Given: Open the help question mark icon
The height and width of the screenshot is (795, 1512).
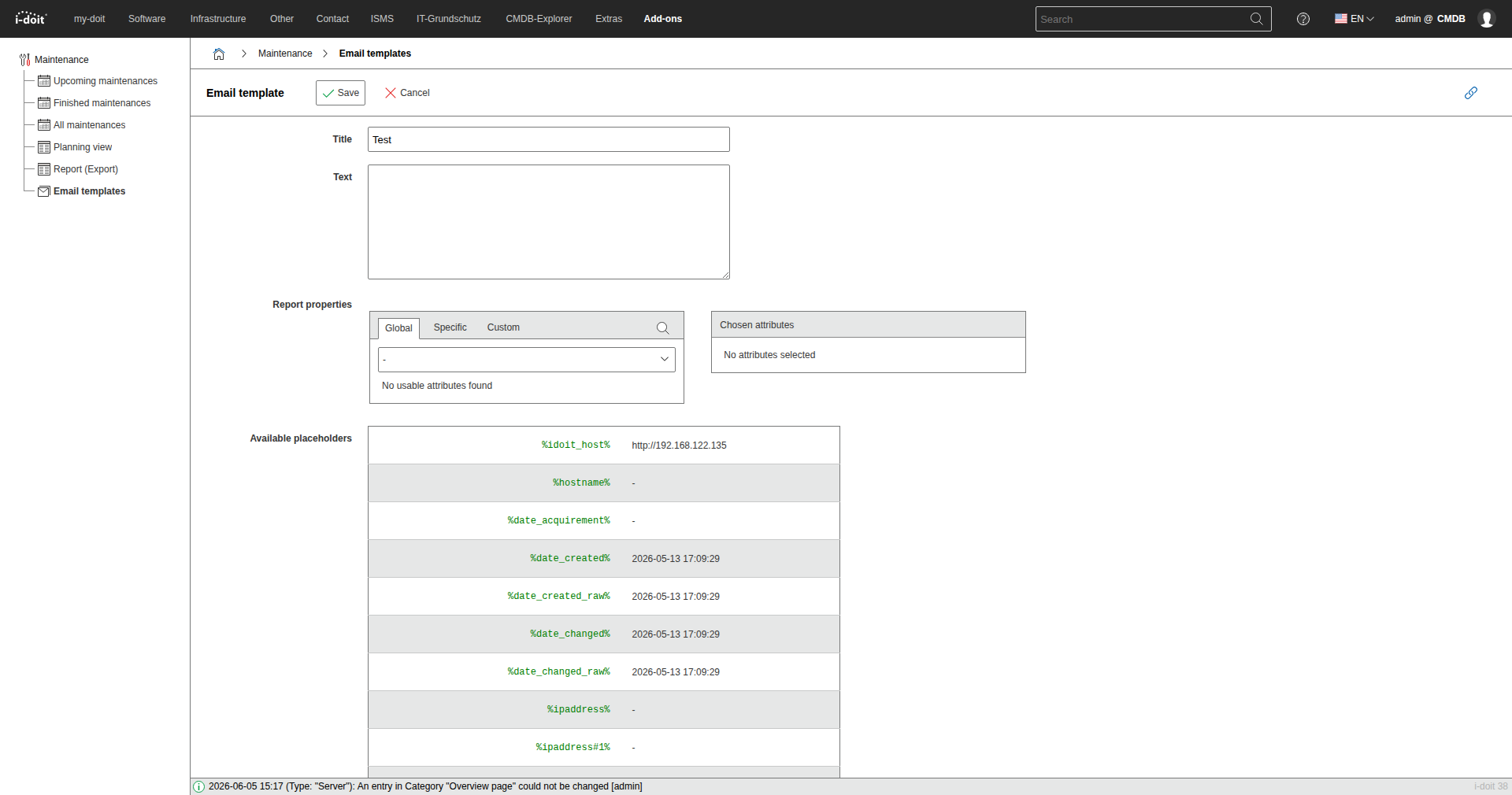Looking at the screenshot, I should tap(1303, 19).
